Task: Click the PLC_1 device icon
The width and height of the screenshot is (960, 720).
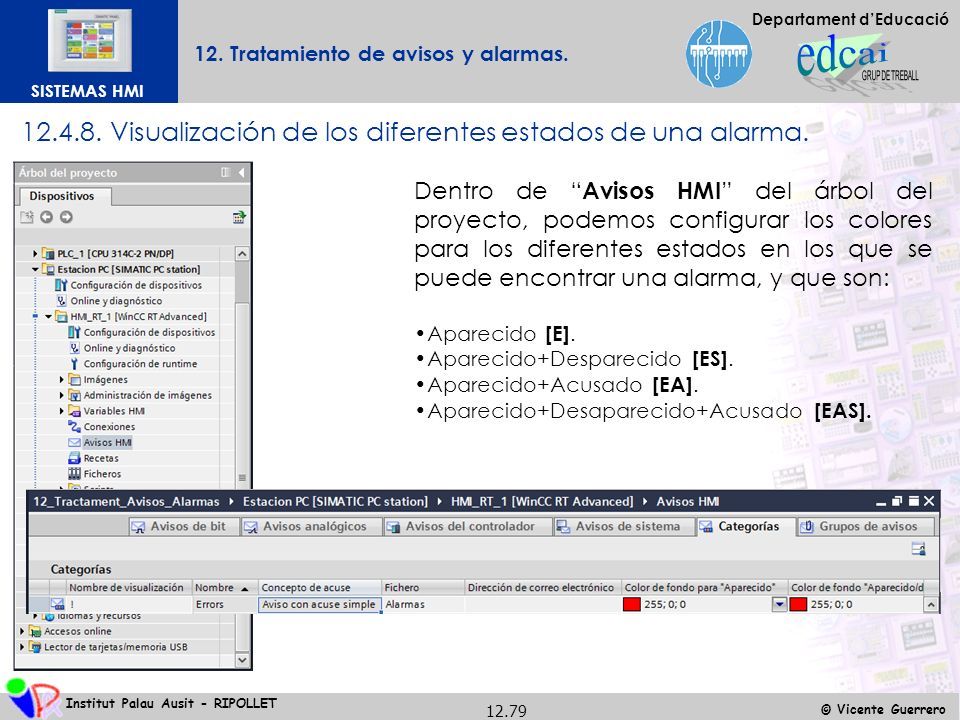Action: pos(48,253)
